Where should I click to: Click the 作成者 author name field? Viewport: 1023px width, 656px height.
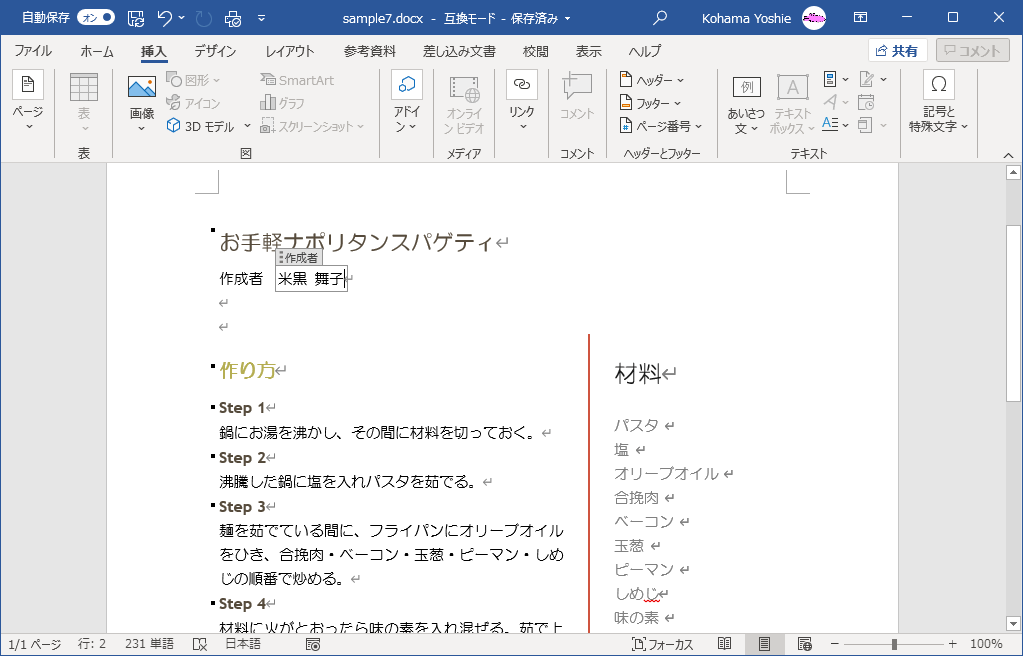[310, 279]
